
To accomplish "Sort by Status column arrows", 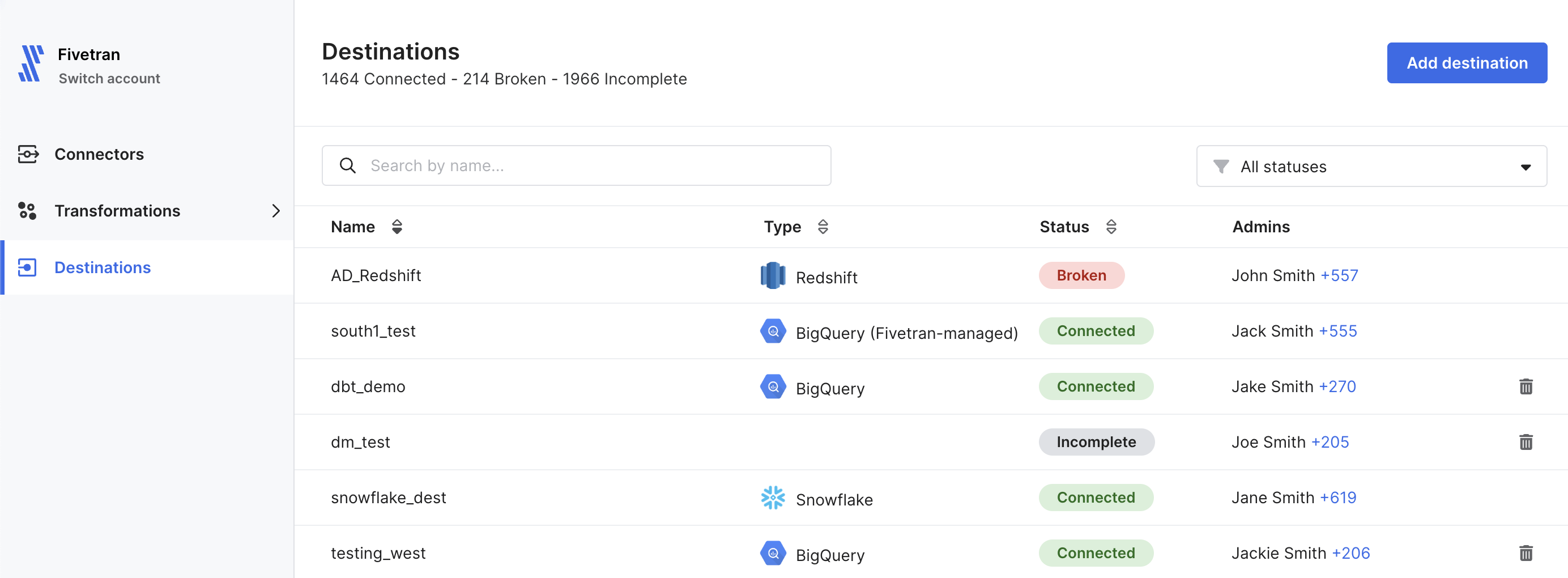I will pos(1111,227).
